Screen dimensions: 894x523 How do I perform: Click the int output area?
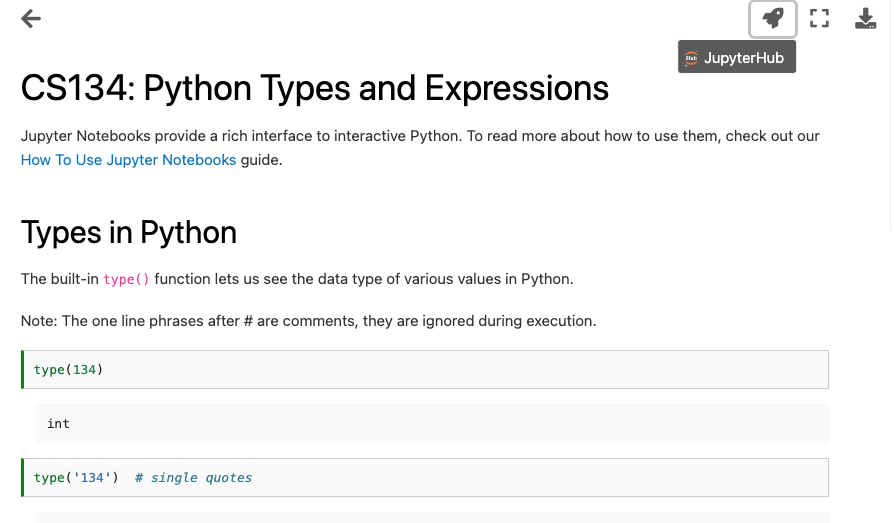click(x=432, y=424)
